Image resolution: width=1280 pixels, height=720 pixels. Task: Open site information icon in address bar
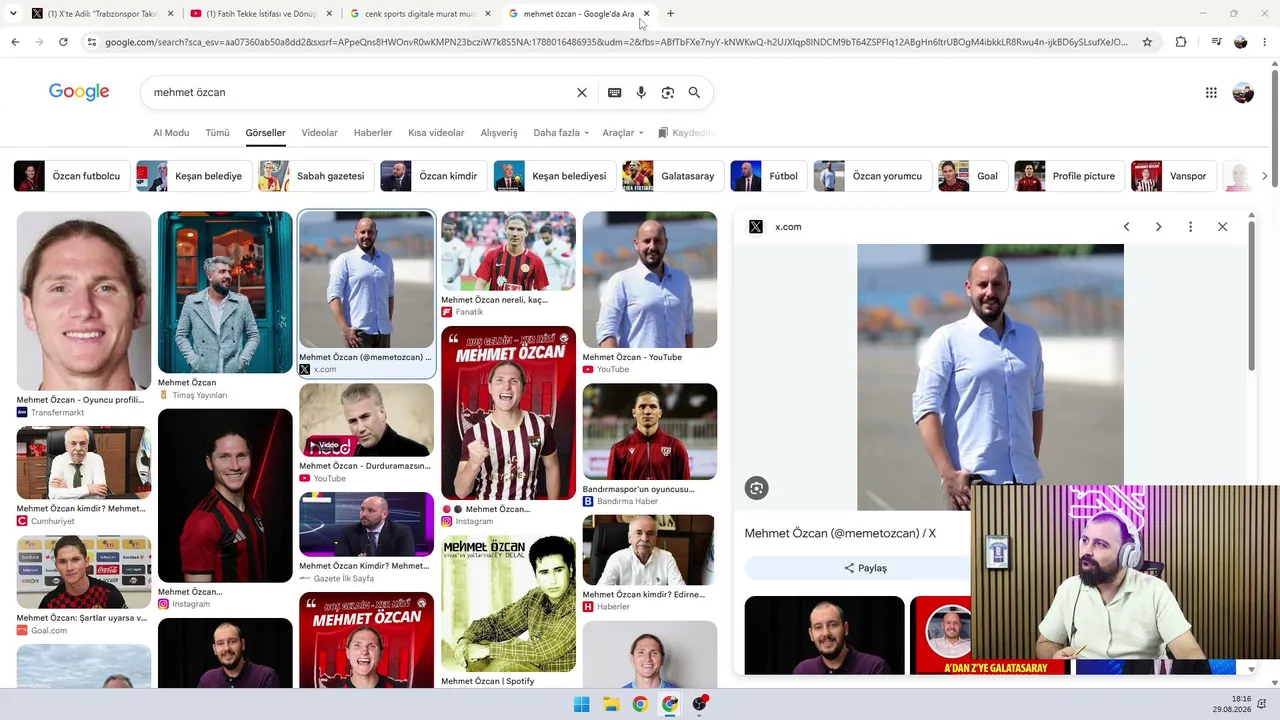pyautogui.click(x=92, y=42)
